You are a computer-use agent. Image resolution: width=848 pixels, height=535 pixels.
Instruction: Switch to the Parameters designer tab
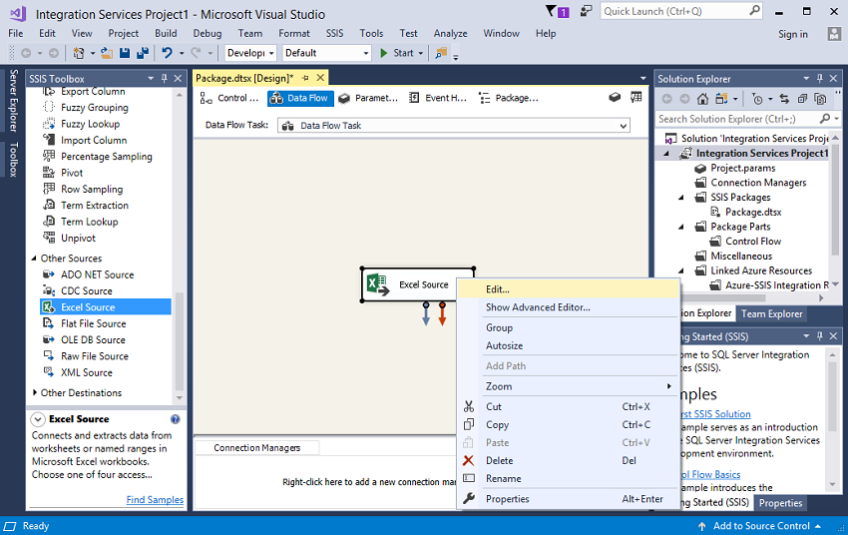(368, 98)
